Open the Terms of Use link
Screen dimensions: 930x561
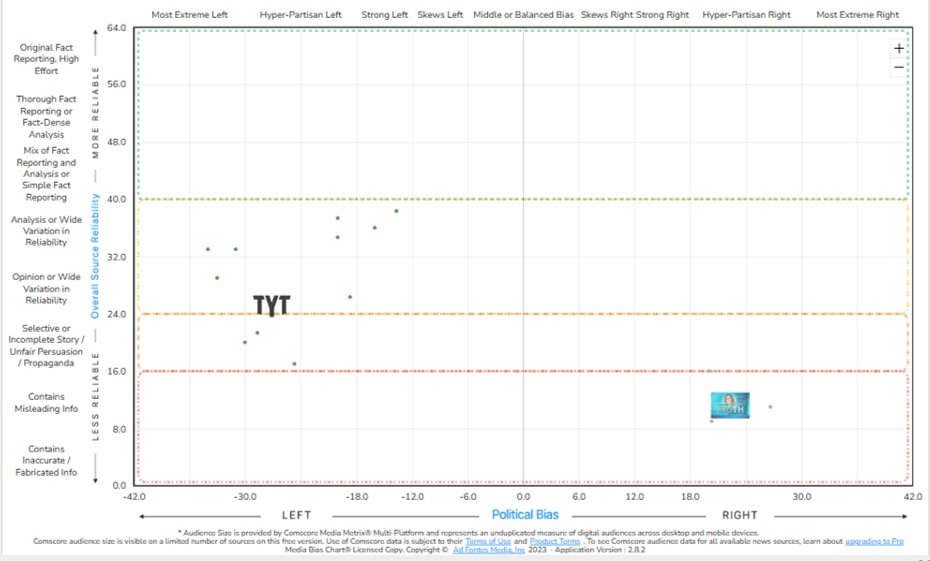pos(488,541)
